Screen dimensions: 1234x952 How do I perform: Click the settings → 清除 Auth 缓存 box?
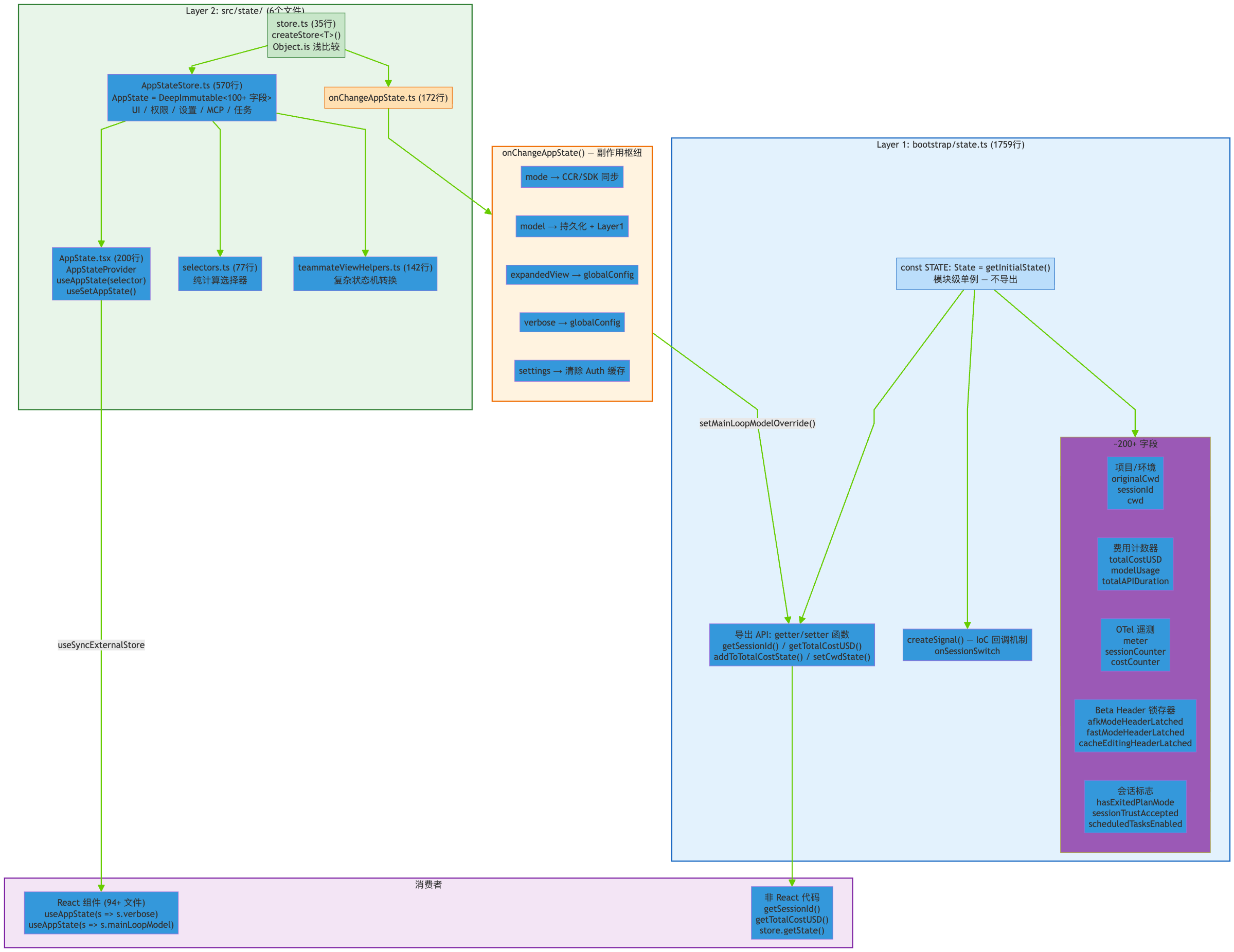pos(572,371)
